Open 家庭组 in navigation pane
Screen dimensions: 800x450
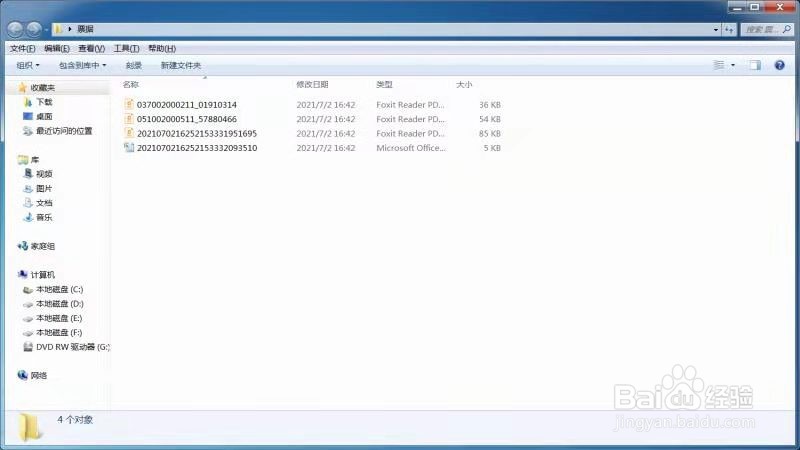click(x=43, y=246)
